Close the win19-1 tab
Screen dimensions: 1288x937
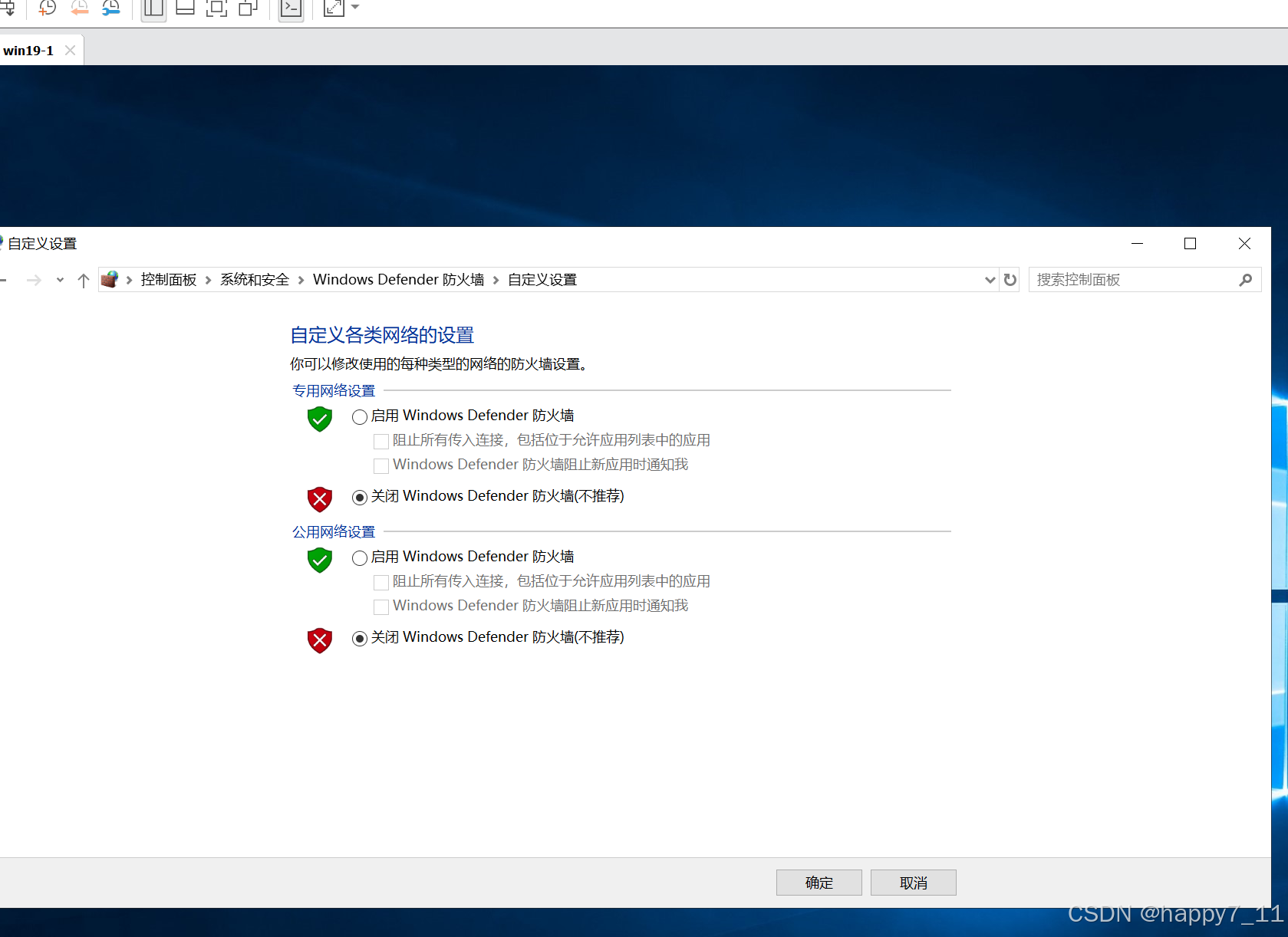[x=70, y=50]
